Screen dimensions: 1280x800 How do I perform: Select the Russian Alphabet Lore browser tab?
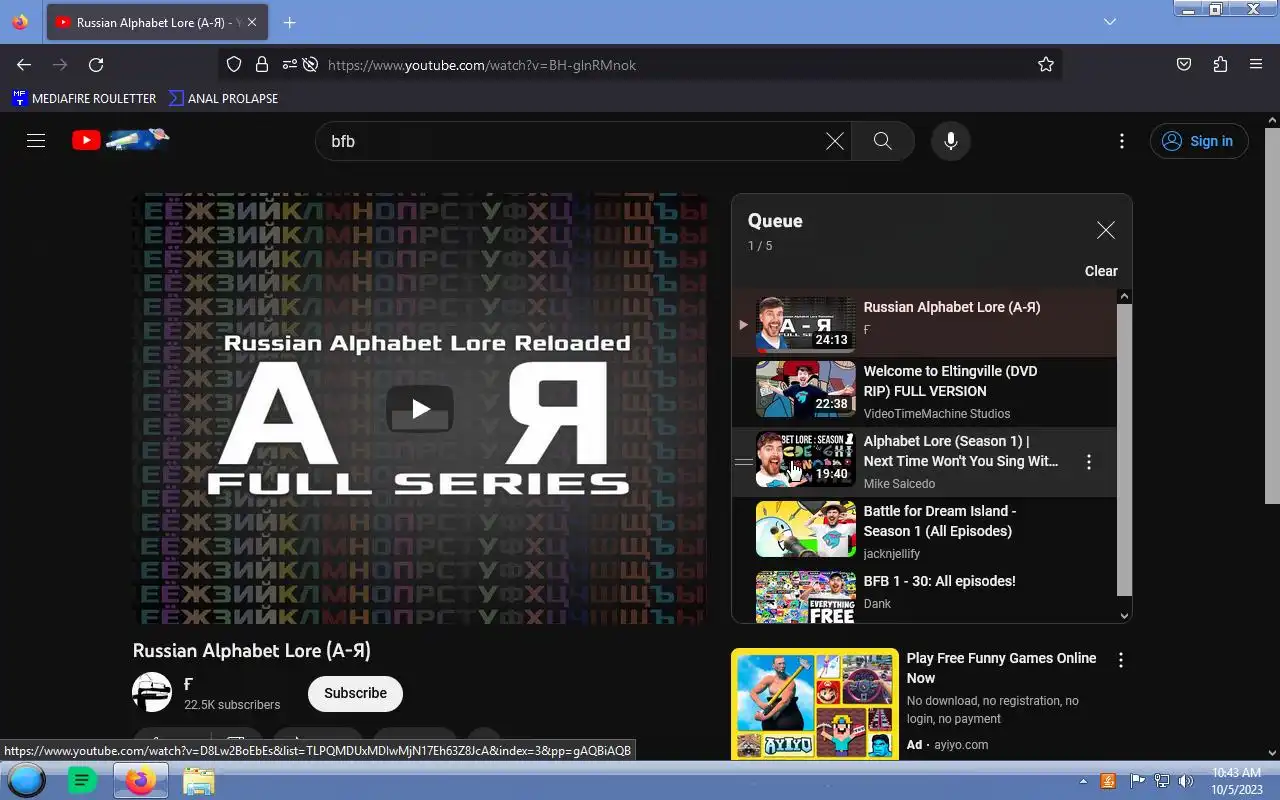click(157, 22)
